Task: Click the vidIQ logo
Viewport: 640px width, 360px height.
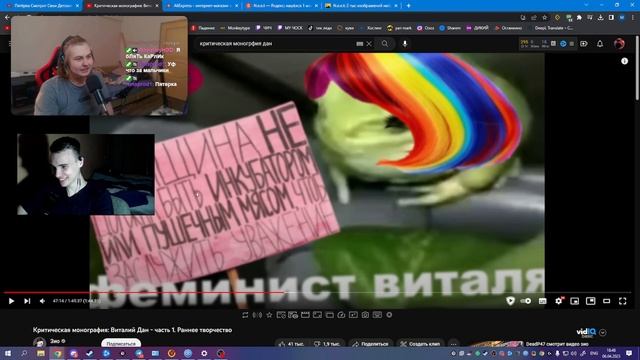Action: [586, 333]
